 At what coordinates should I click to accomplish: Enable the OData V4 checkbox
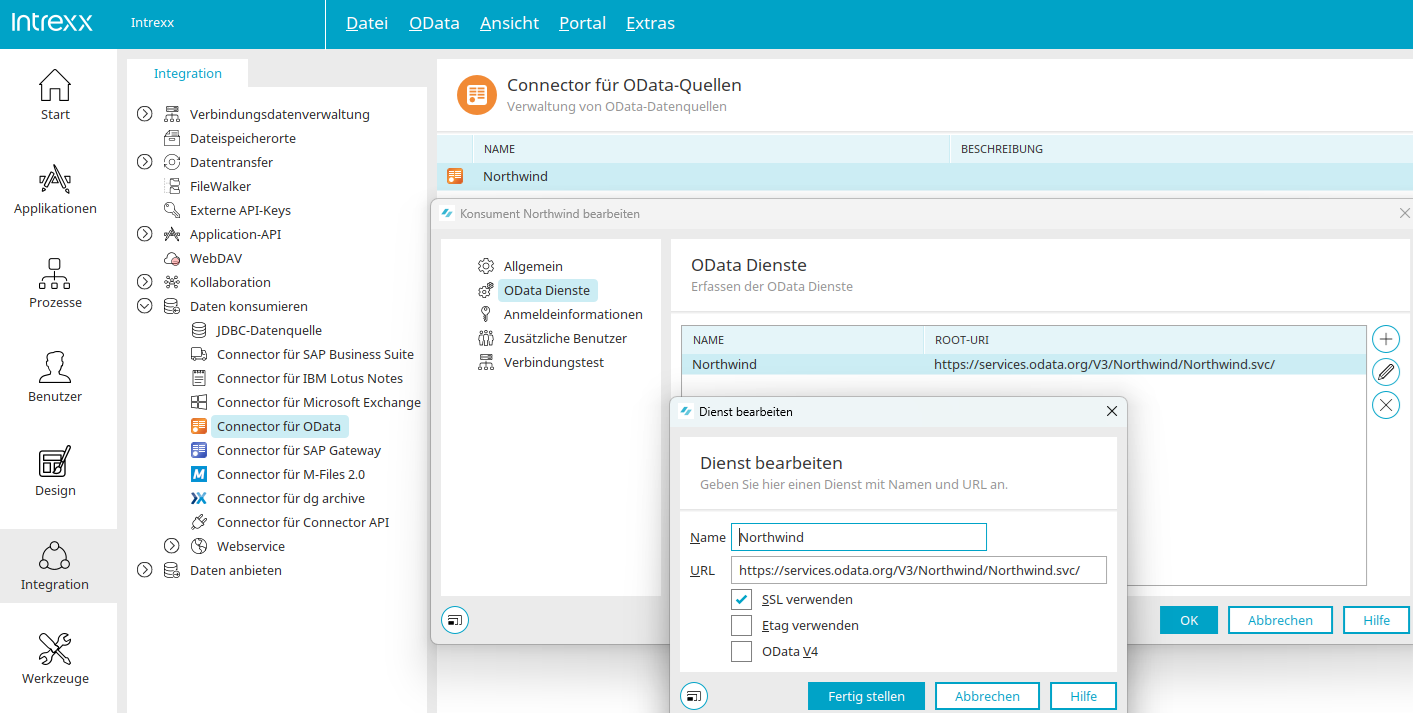click(x=741, y=652)
